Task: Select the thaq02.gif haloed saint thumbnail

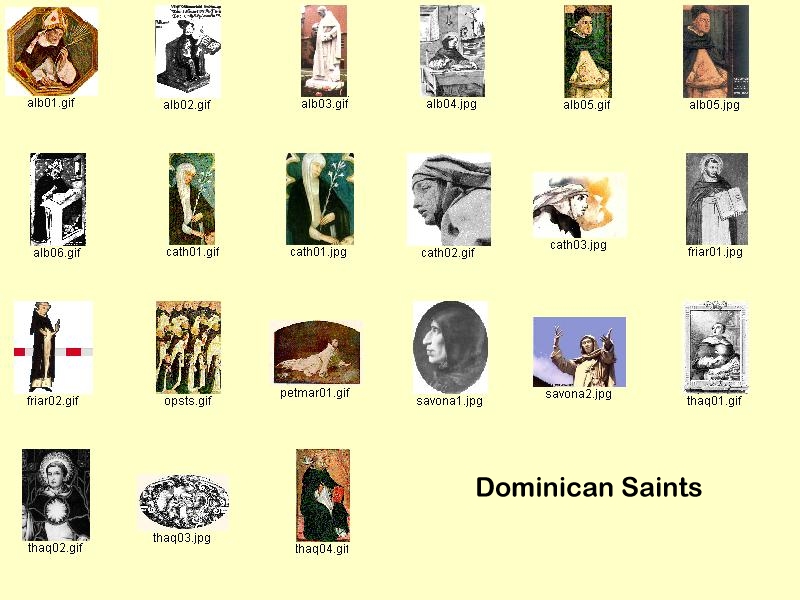Action: tap(56, 495)
